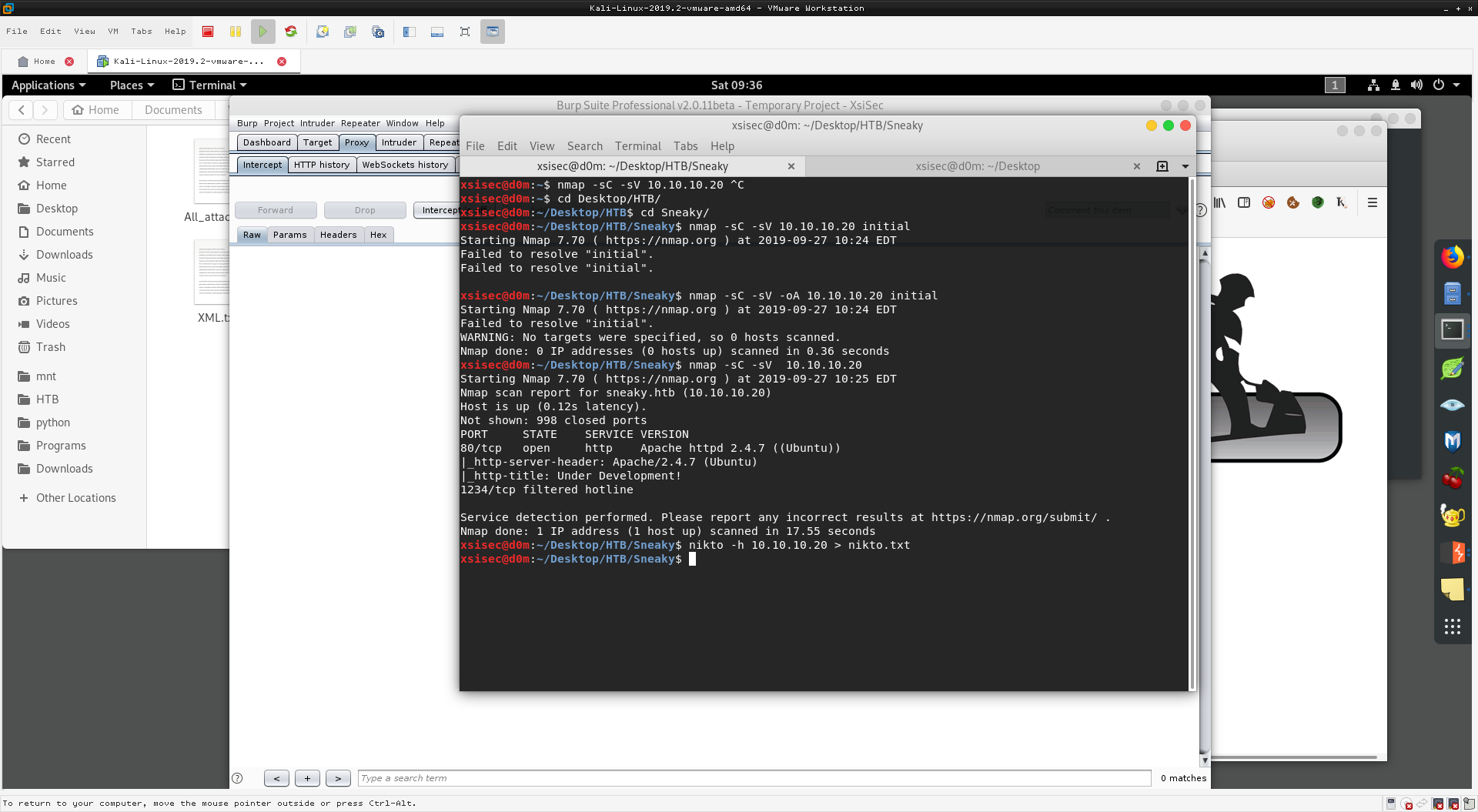Expand the Places menu
This screenshot has height=812, width=1478.
point(132,85)
